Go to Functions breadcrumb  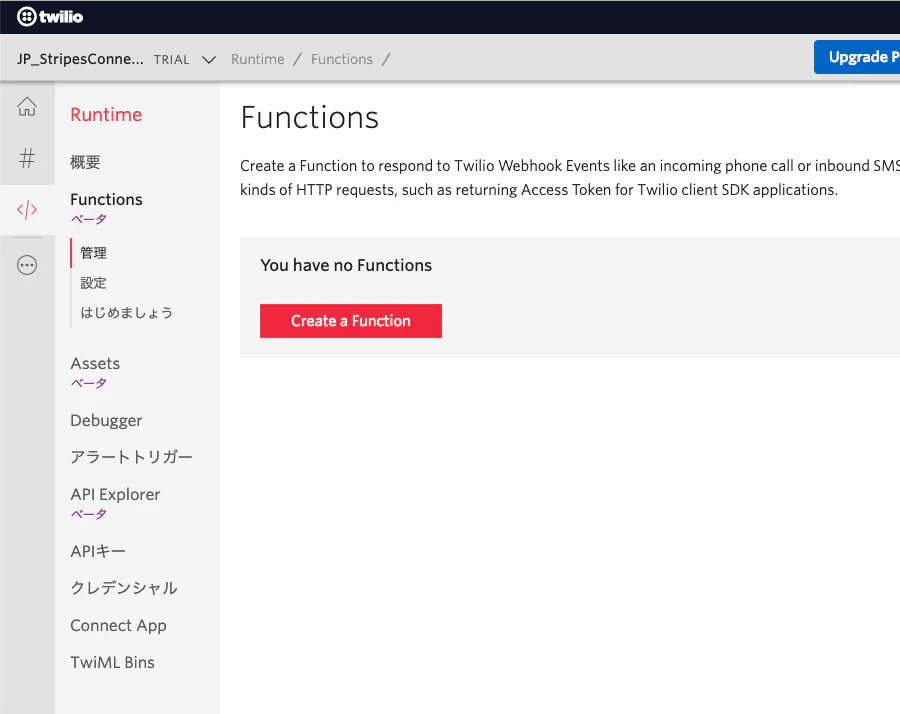click(342, 59)
